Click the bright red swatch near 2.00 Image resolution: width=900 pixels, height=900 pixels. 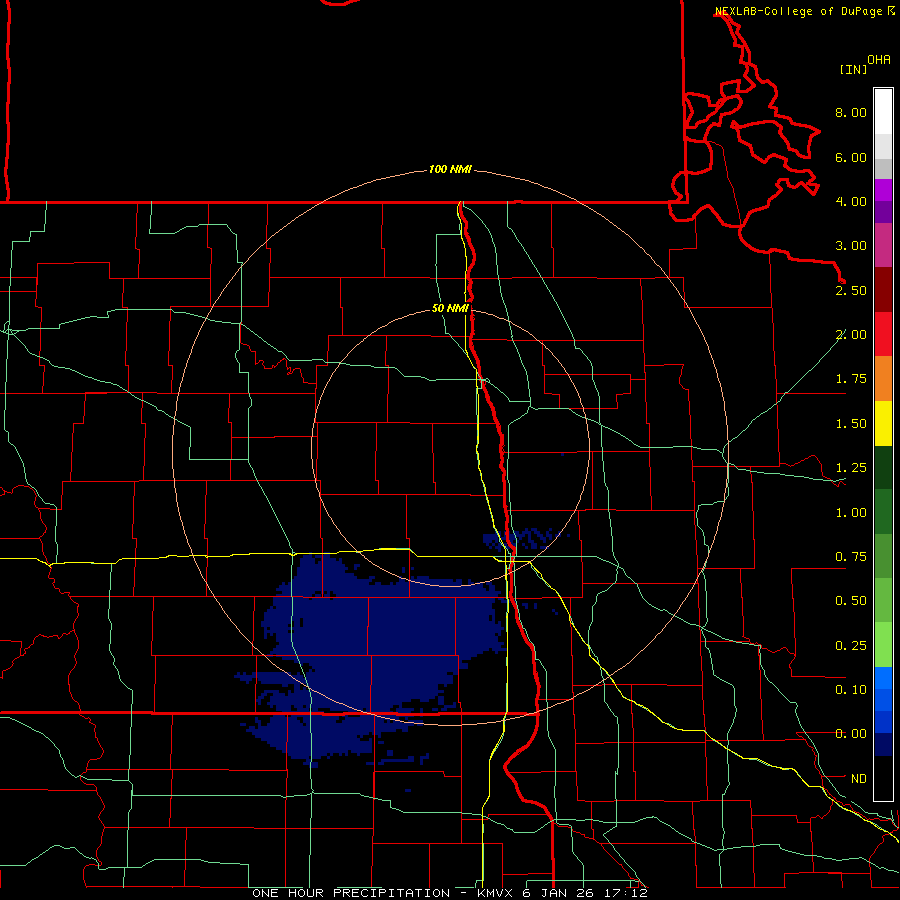[x=883, y=334]
